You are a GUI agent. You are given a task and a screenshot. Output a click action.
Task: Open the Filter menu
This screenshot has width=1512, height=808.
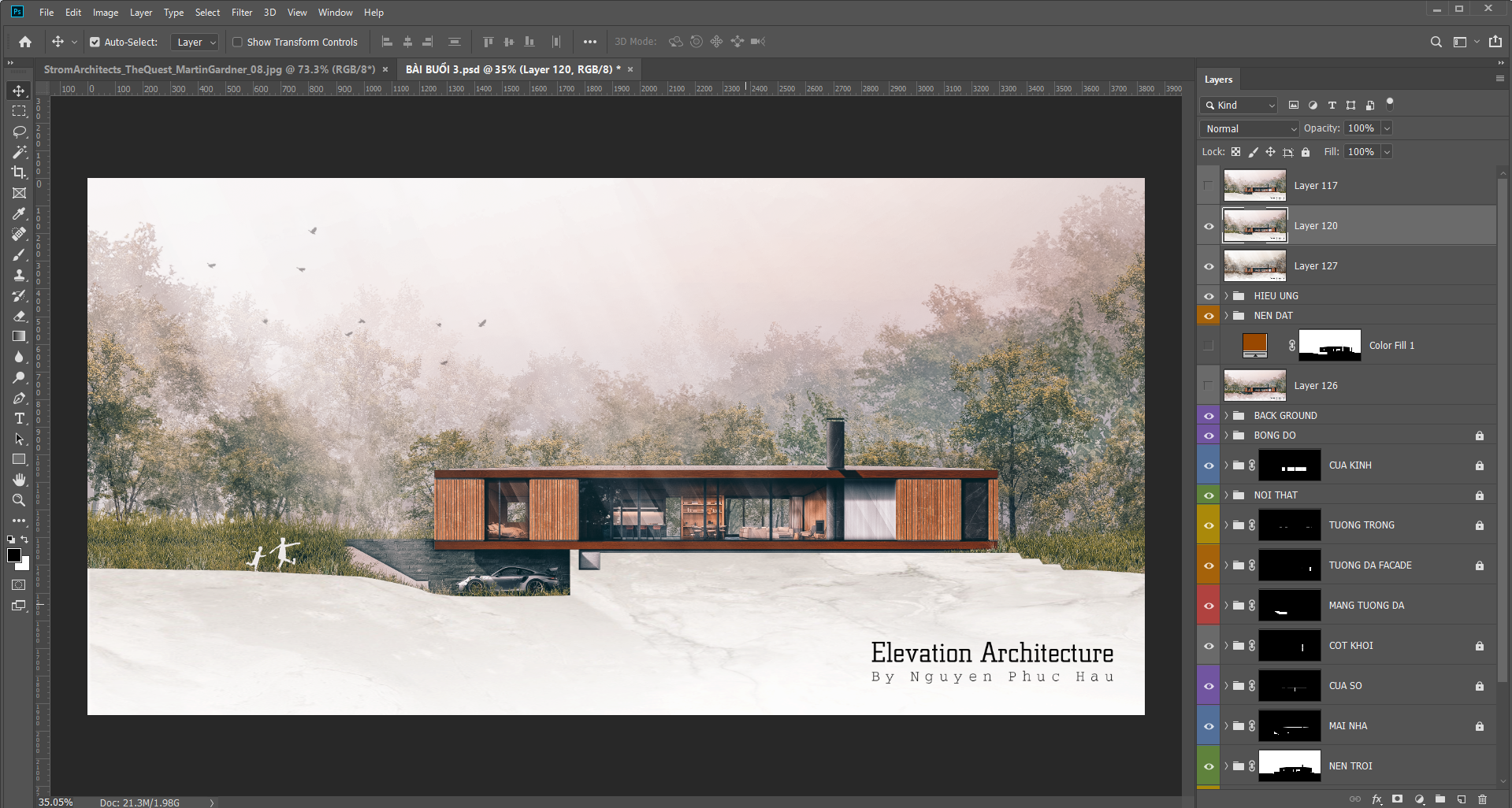coord(241,13)
